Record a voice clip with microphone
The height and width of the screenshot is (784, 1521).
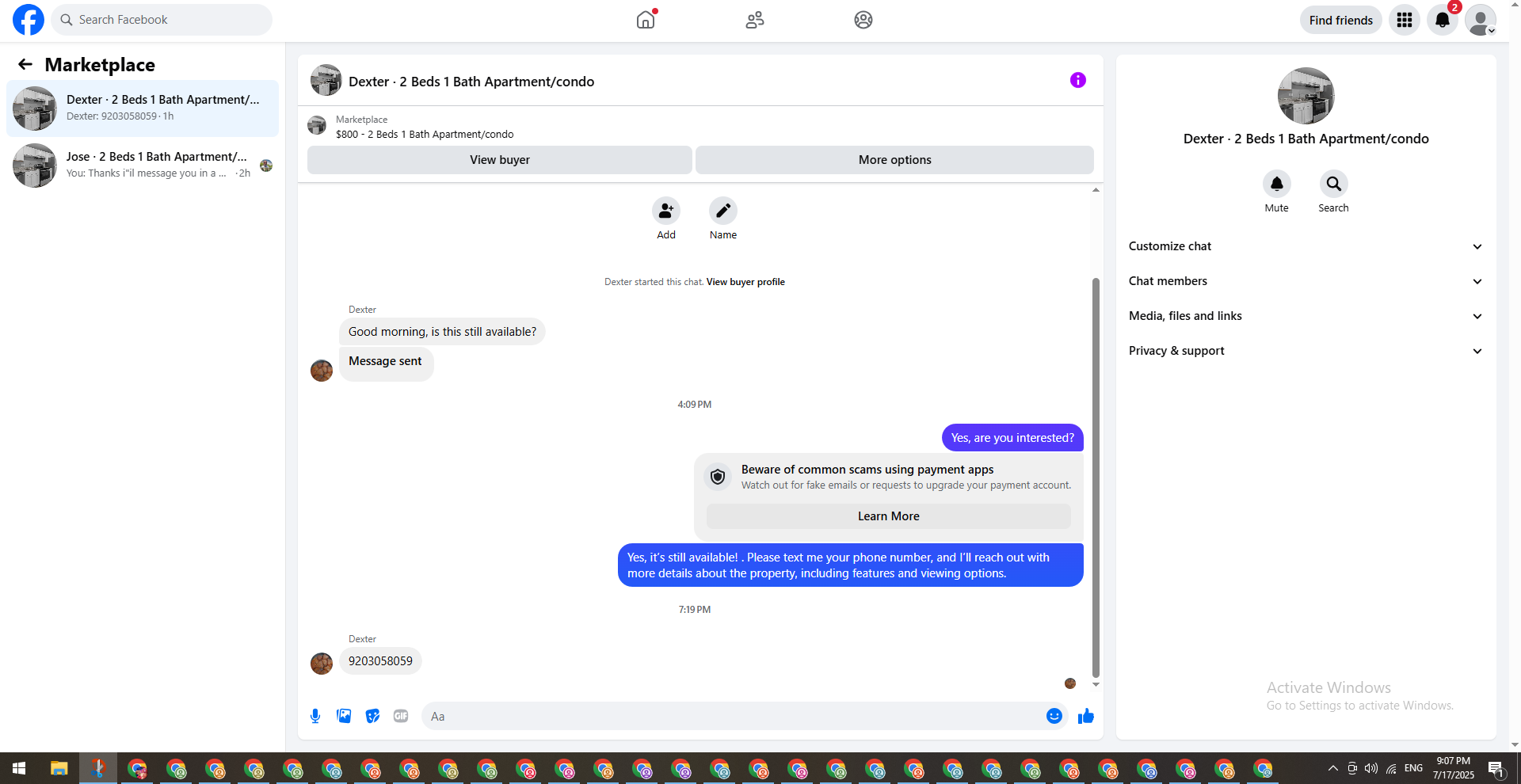tap(315, 716)
